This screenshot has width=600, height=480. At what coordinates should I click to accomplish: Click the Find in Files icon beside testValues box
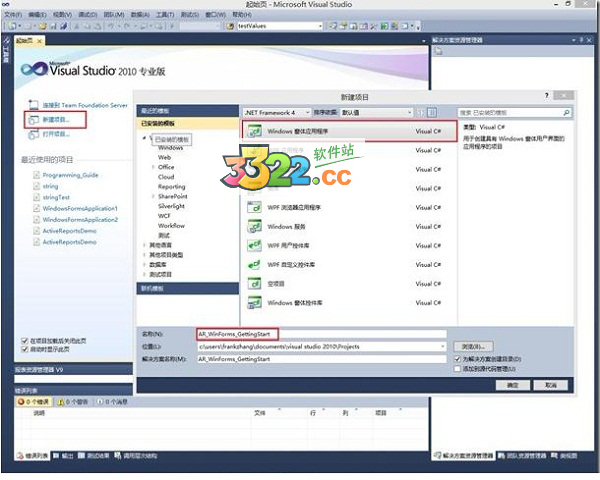point(230,26)
